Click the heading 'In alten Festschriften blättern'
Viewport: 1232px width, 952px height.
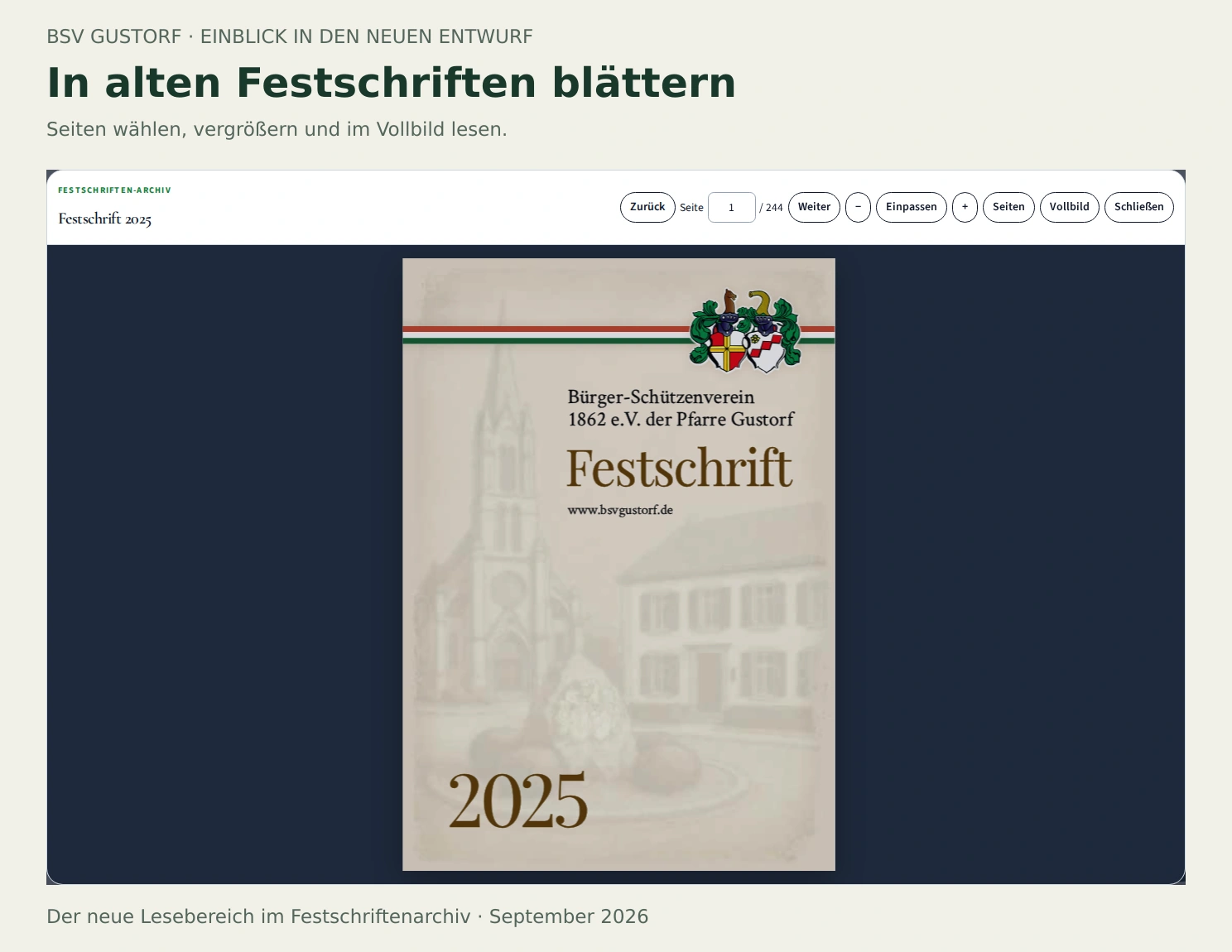click(x=392, y=83)
